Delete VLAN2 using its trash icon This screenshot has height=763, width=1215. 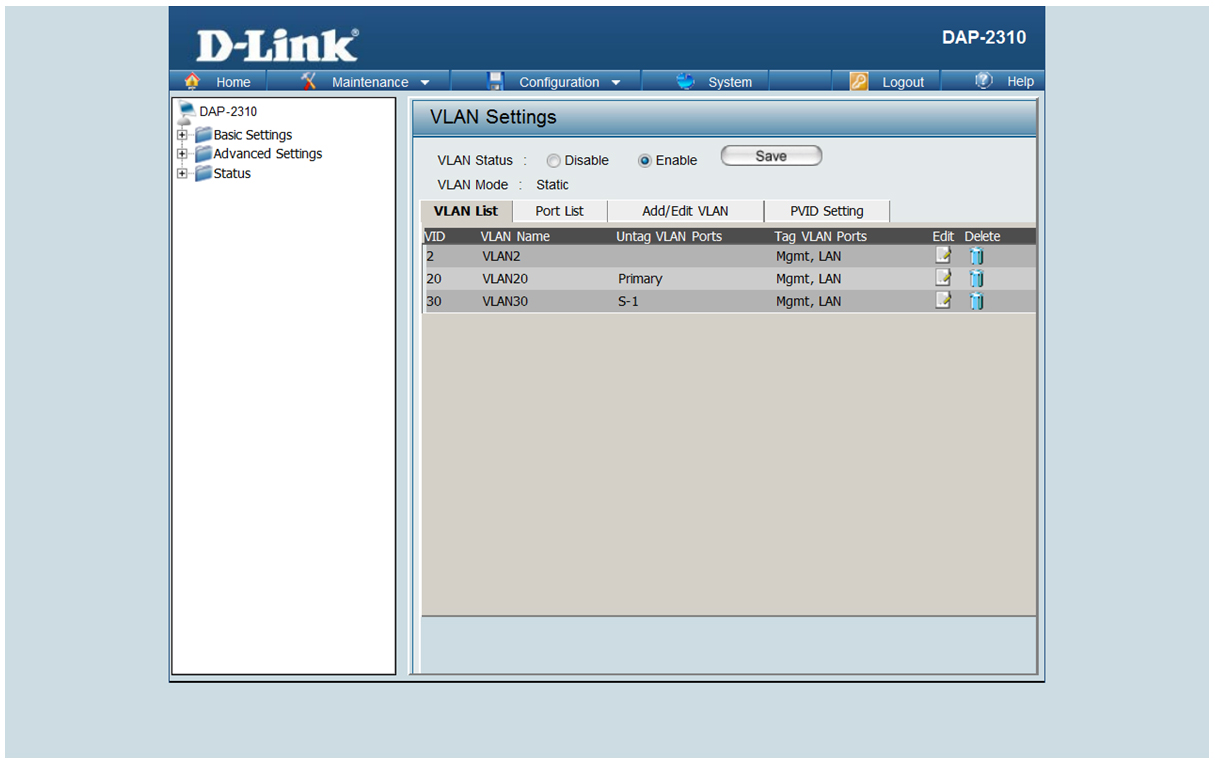[977, 256]
